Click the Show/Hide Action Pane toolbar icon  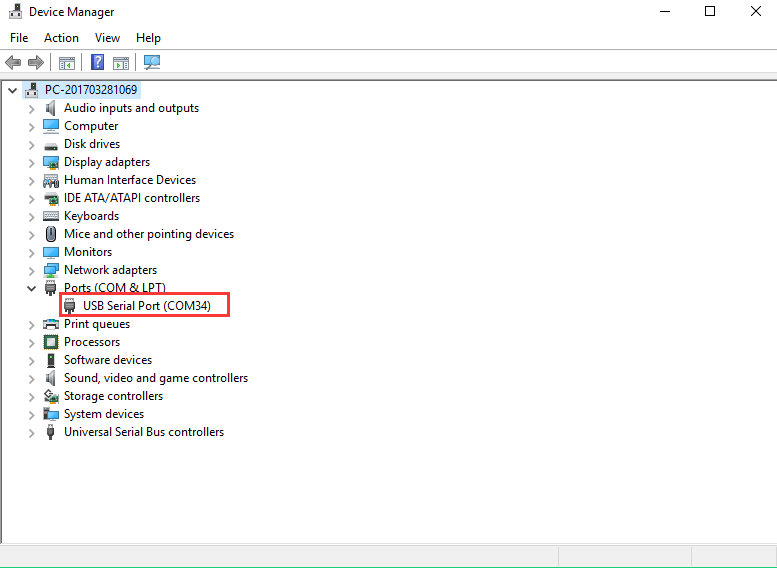[x=121, y=63]
